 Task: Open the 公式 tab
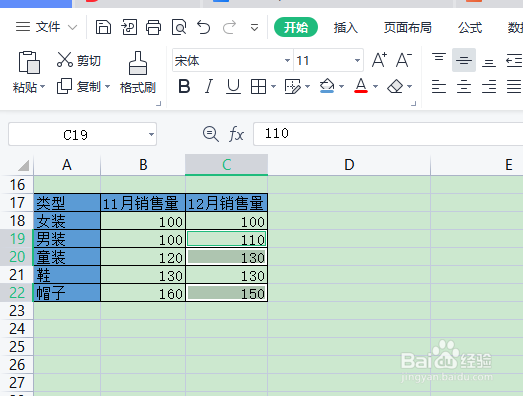[x=470, y=27]
